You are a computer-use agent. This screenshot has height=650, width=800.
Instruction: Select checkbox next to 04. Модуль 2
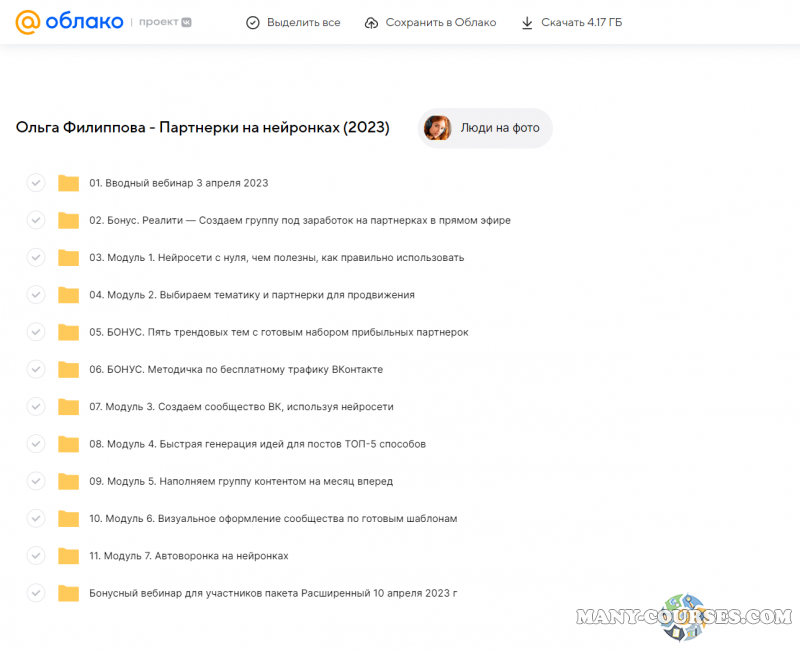coord(36,295)
